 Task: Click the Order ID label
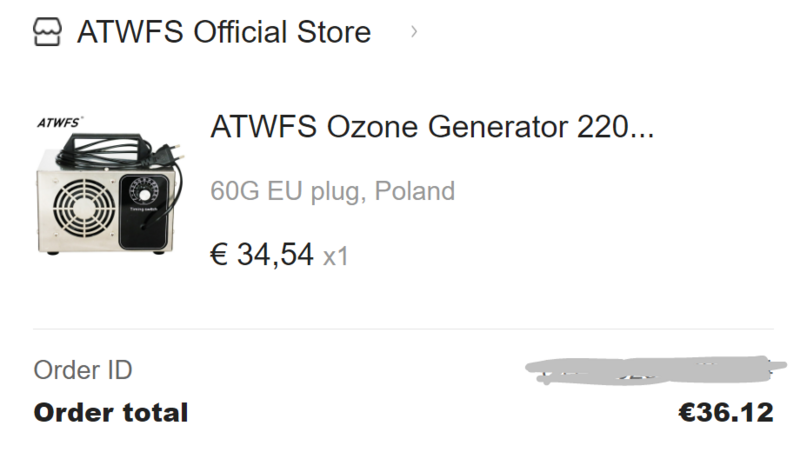tap(83, 370)
